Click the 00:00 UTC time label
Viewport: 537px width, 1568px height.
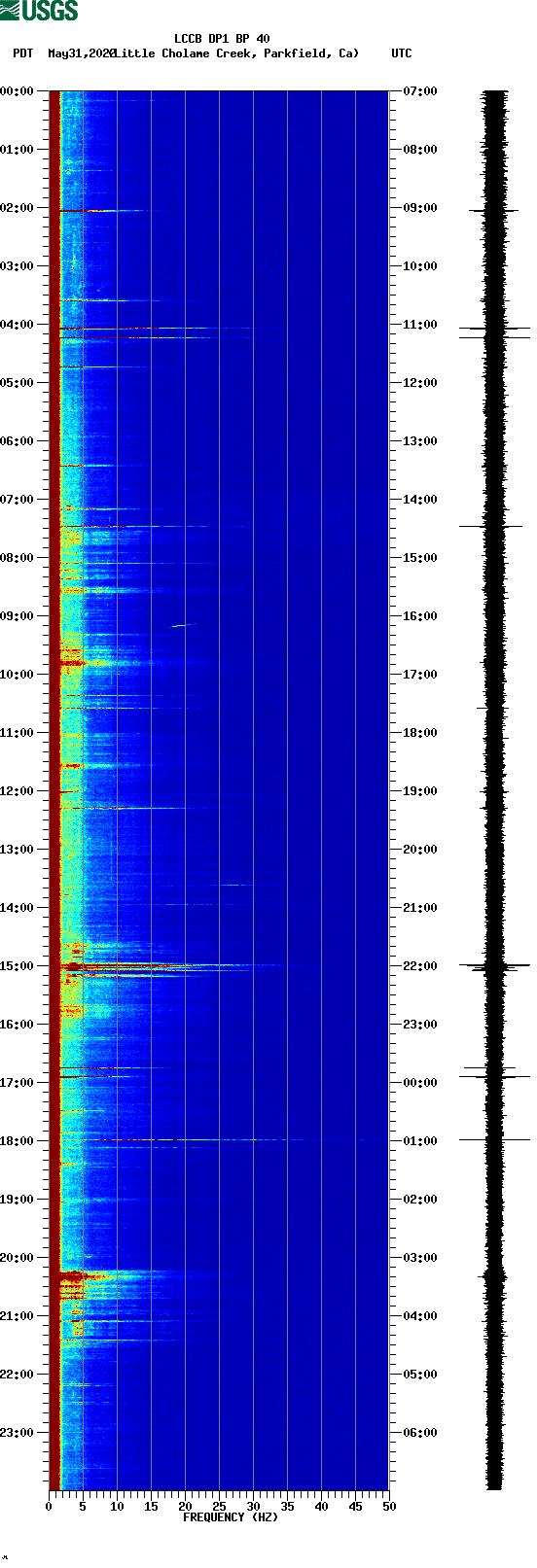[419, 1083]
